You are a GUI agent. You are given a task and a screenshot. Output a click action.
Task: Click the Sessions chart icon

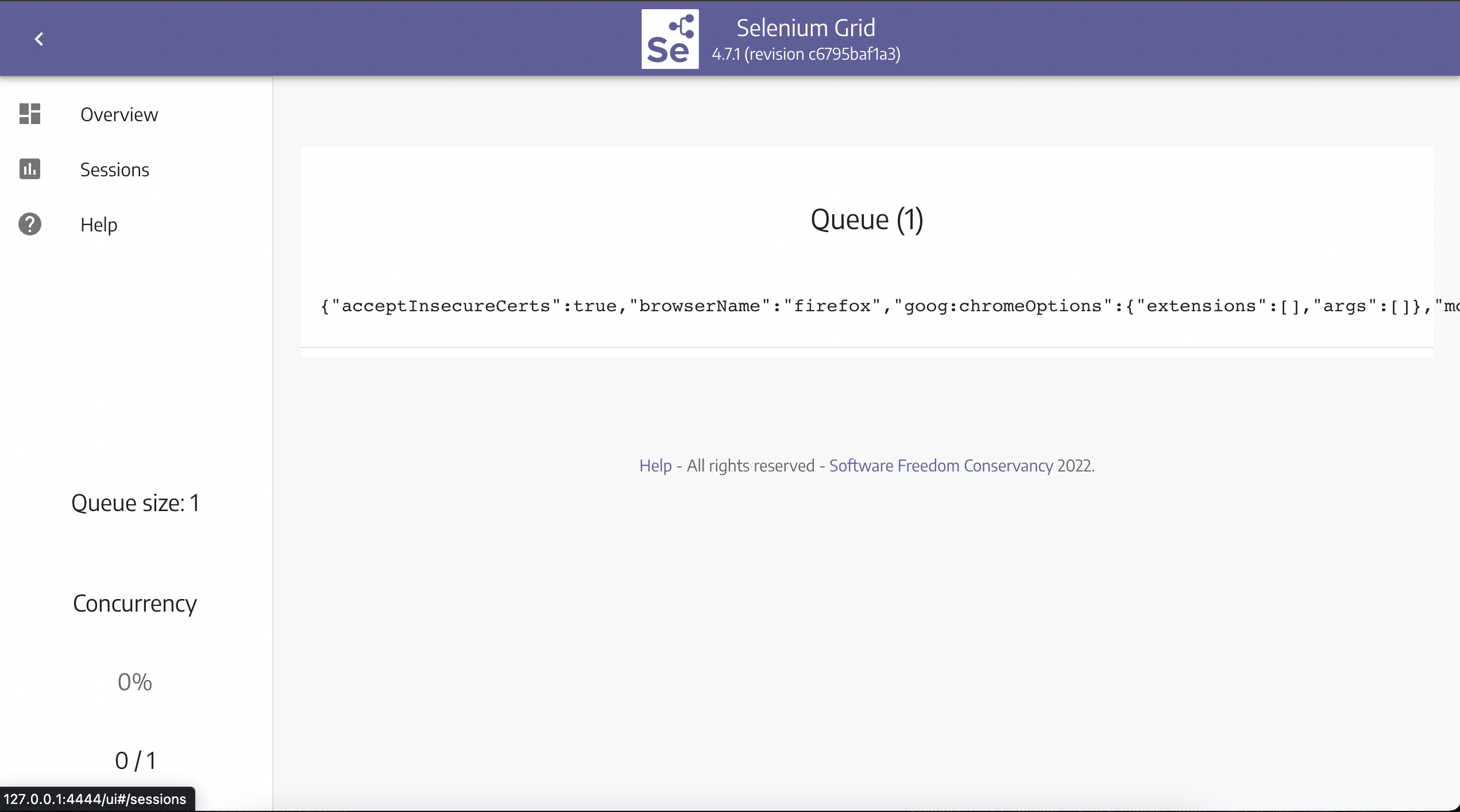[30, 169]
